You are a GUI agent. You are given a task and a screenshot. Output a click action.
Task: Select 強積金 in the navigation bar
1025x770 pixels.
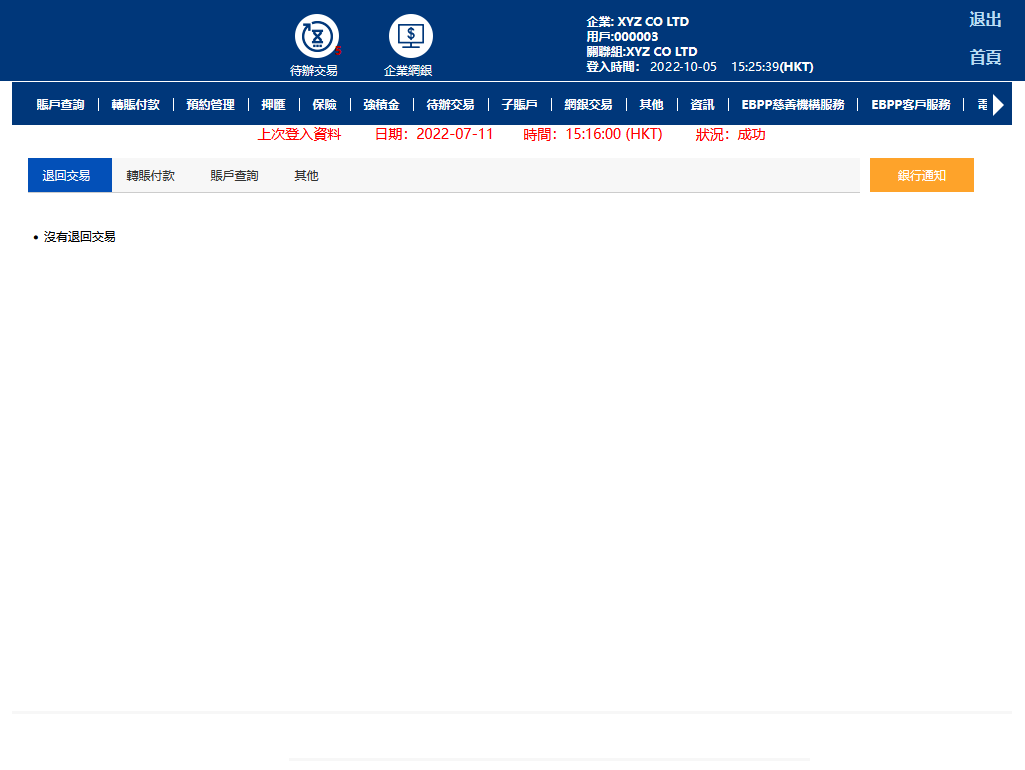(x=381, y=104)
